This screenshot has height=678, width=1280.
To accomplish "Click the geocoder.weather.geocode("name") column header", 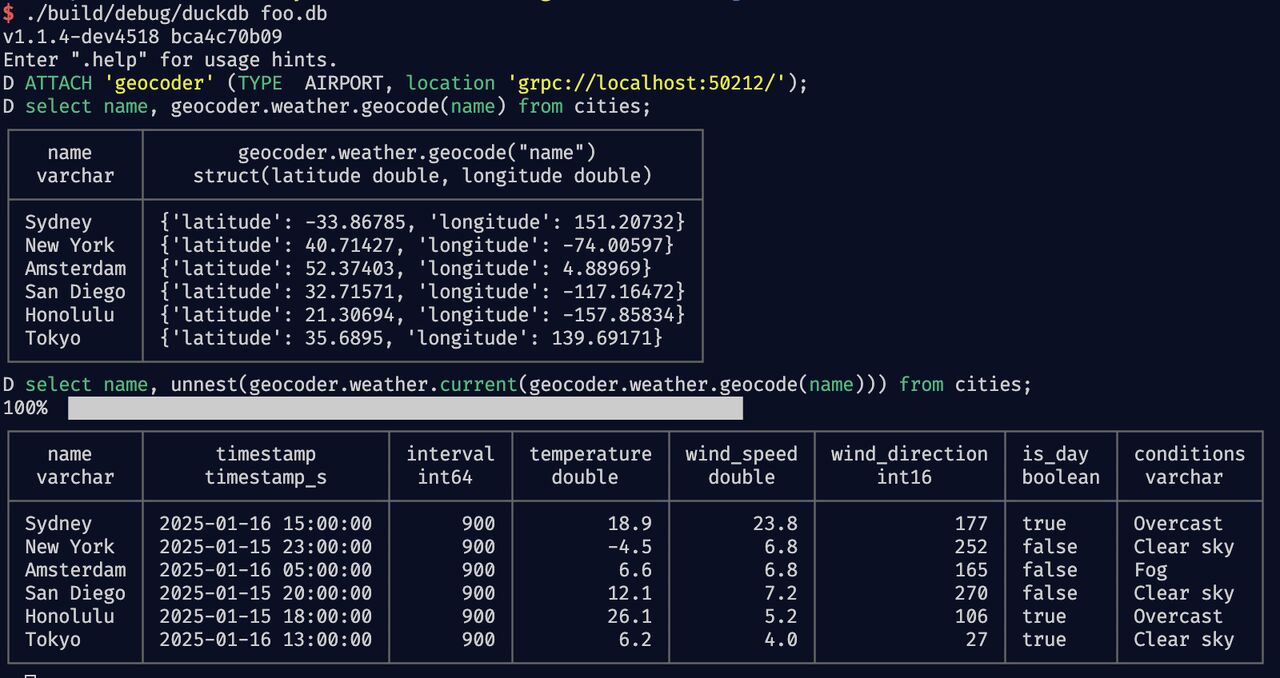I will coord(416,153).
